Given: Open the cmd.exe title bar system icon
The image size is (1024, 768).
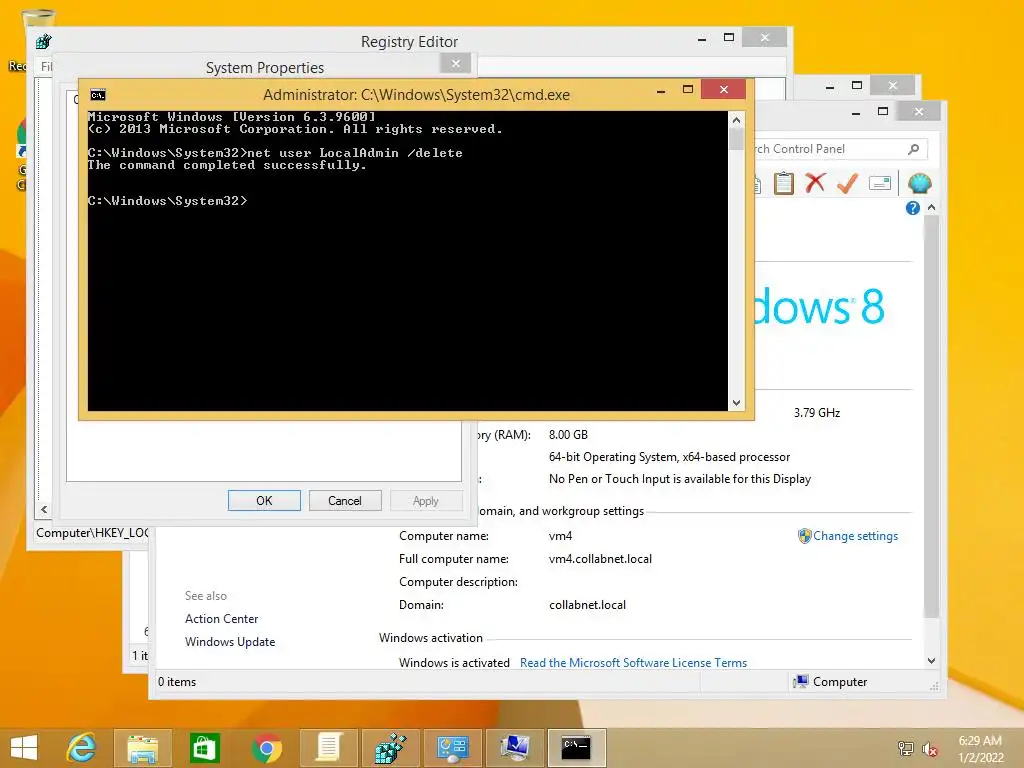Looking at the screenshot, I should 98,95.
